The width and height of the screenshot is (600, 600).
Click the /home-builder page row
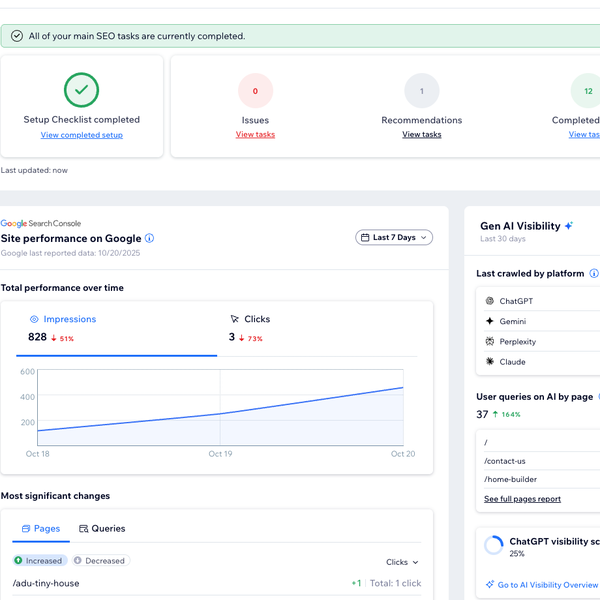[x=542, y=479]
